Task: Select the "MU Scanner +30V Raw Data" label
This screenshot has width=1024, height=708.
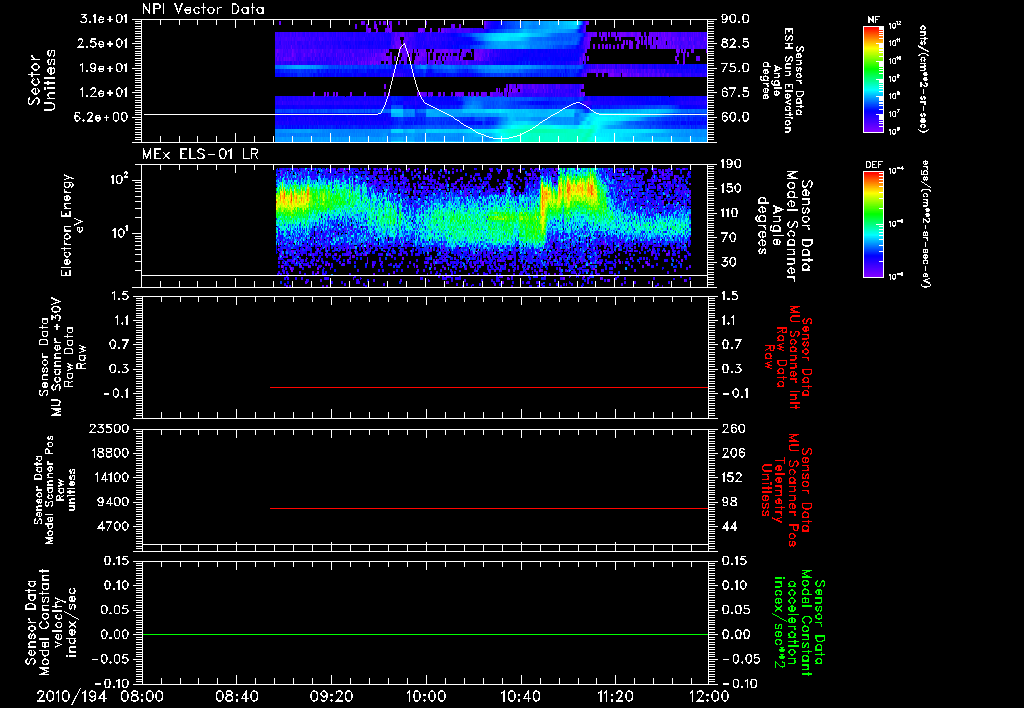Action: click(x=61, y=358)
